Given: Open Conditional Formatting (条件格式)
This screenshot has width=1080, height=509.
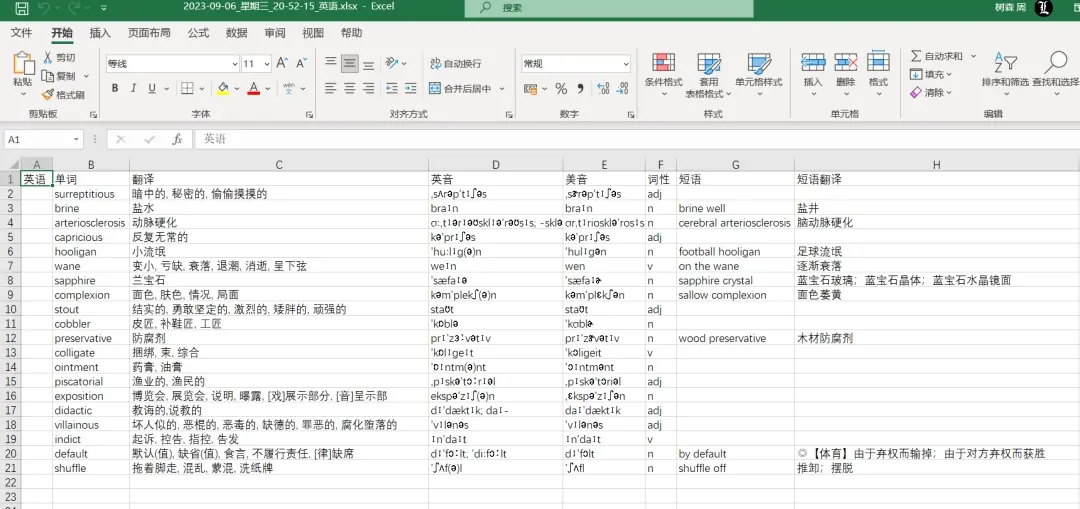Looking at the screenshot, I should pyautogui.click(x=663, y=74).
